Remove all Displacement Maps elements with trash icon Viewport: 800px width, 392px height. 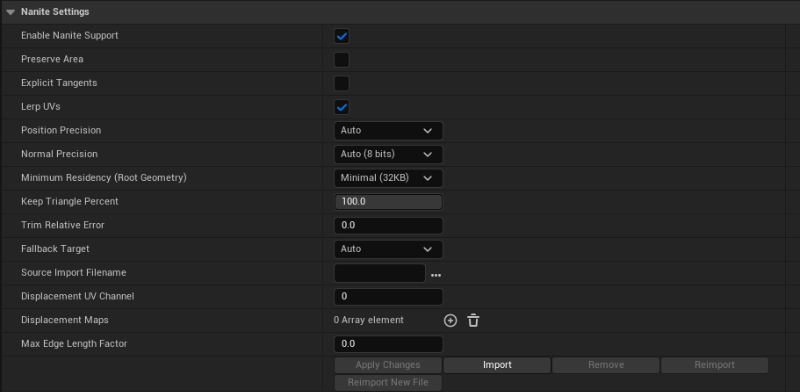coord(473,321)
